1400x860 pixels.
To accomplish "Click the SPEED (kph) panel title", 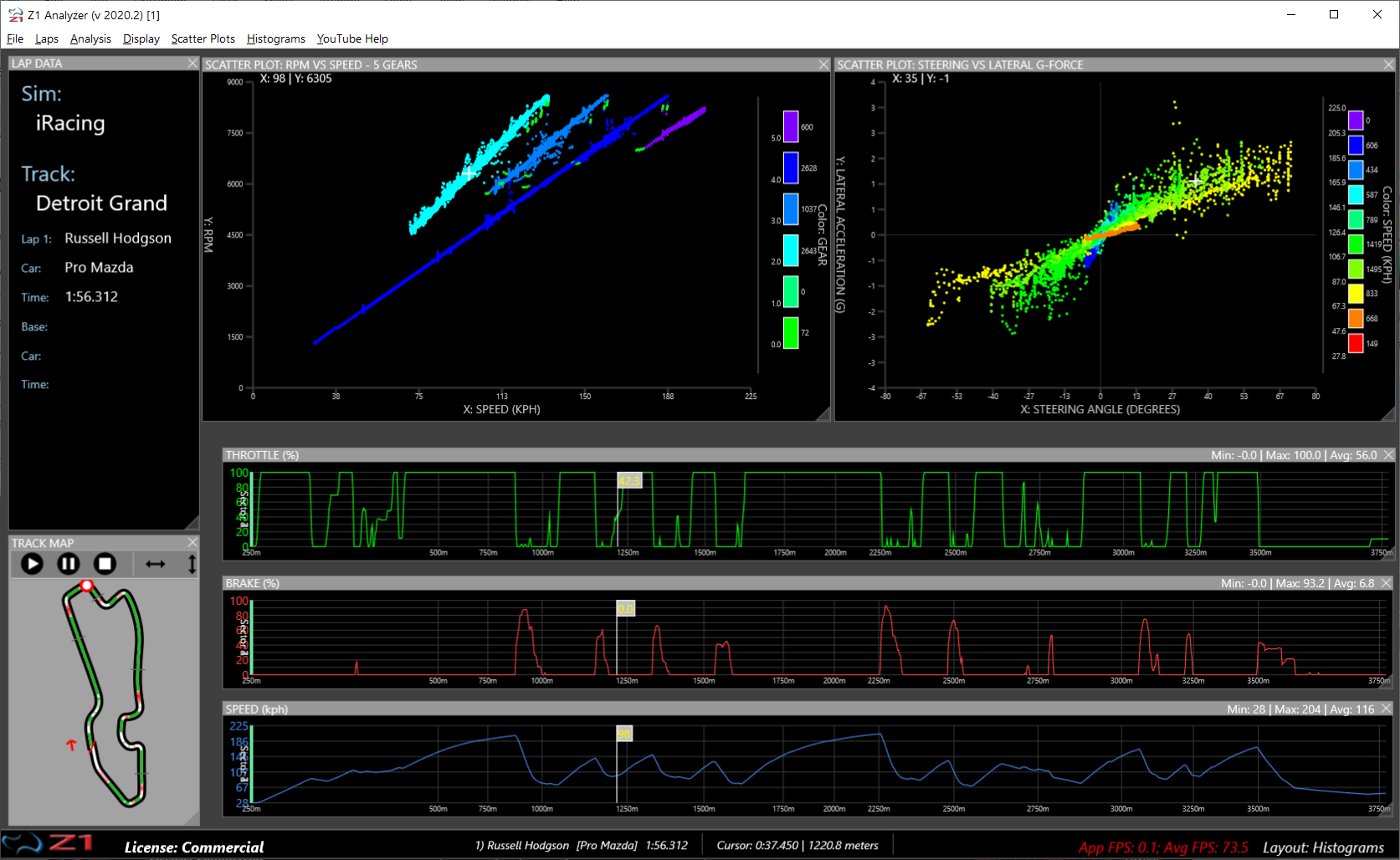I will [x=256, y=709].
